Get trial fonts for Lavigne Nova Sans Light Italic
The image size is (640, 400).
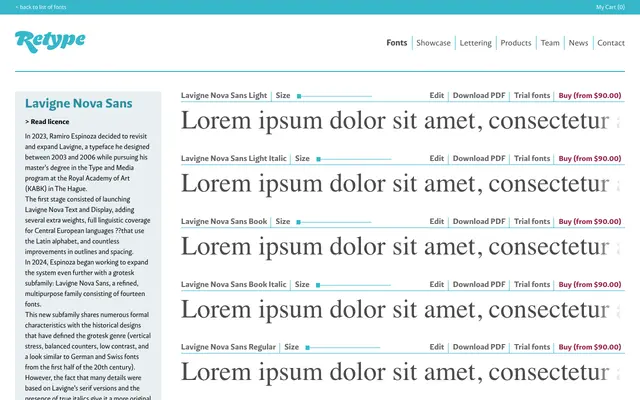(x=532, y=158)
